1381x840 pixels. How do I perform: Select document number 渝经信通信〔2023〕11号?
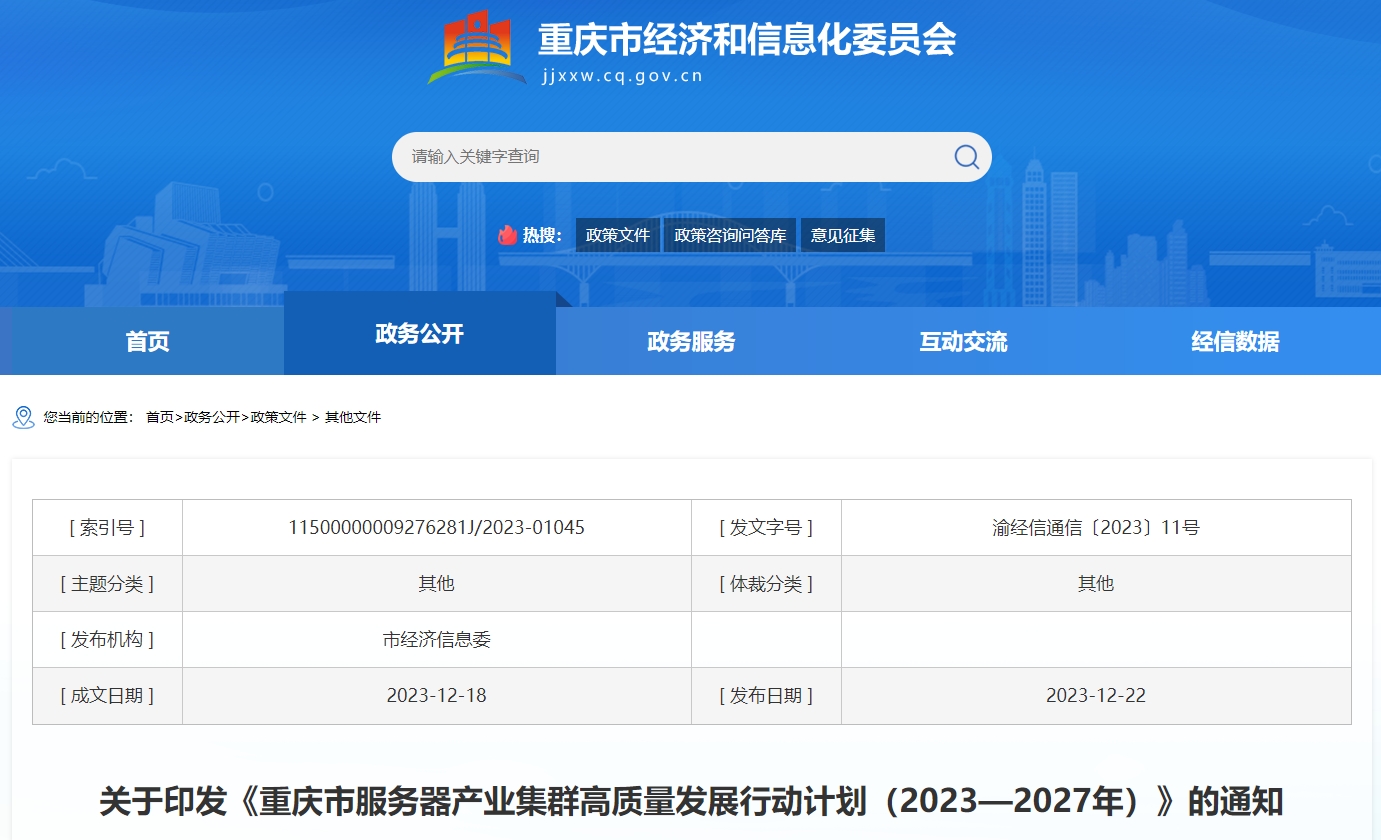click(1096, 528)
